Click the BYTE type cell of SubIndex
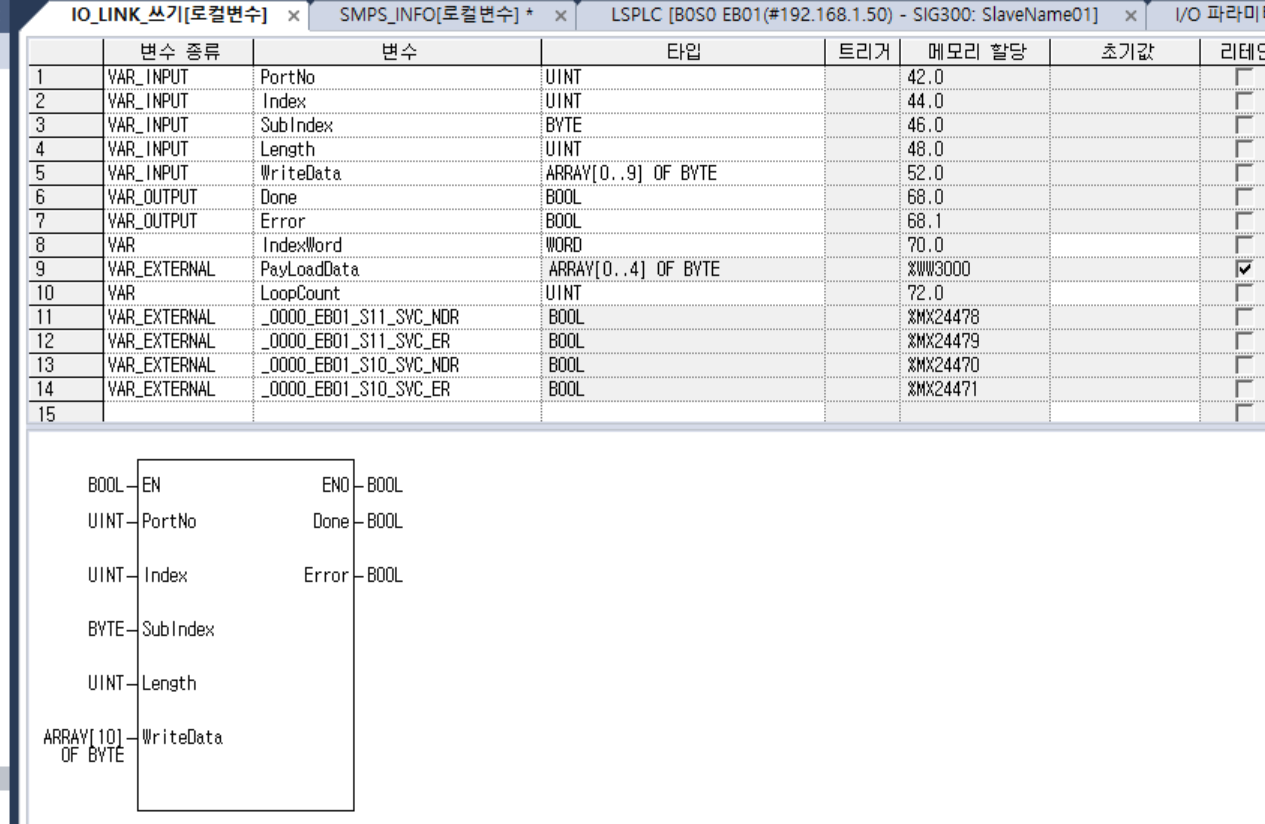1265x824 pixels. pos(683,124)
